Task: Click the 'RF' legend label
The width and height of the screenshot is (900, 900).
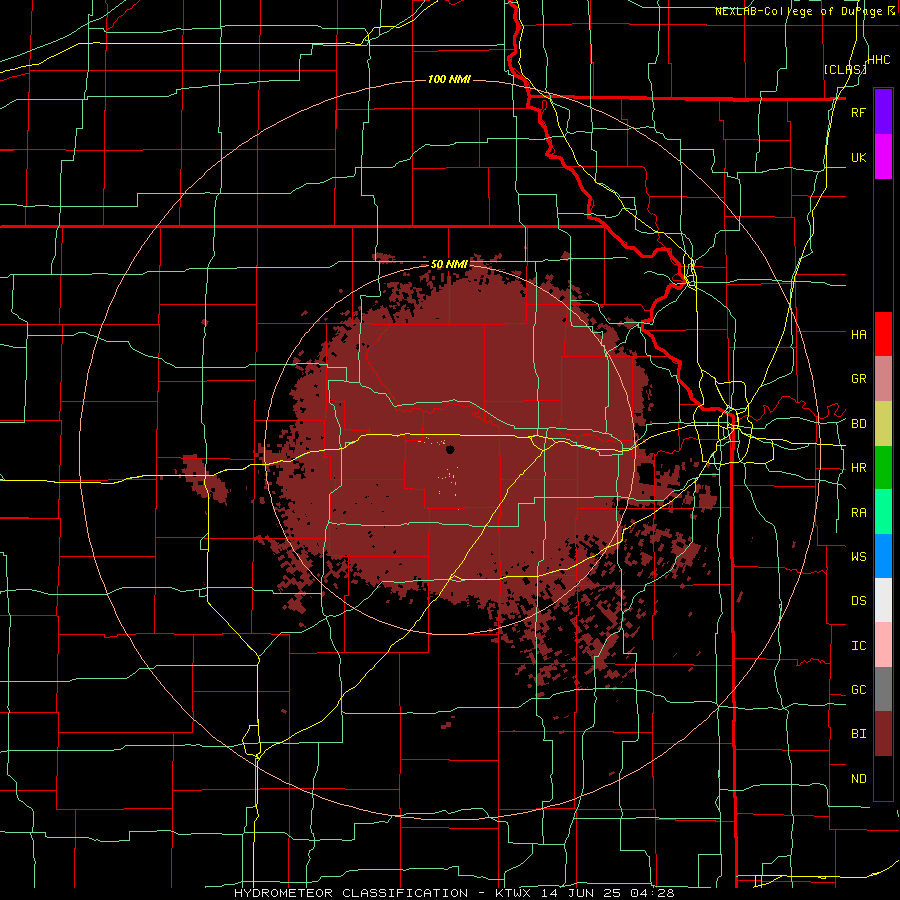Action: (858, 112)
